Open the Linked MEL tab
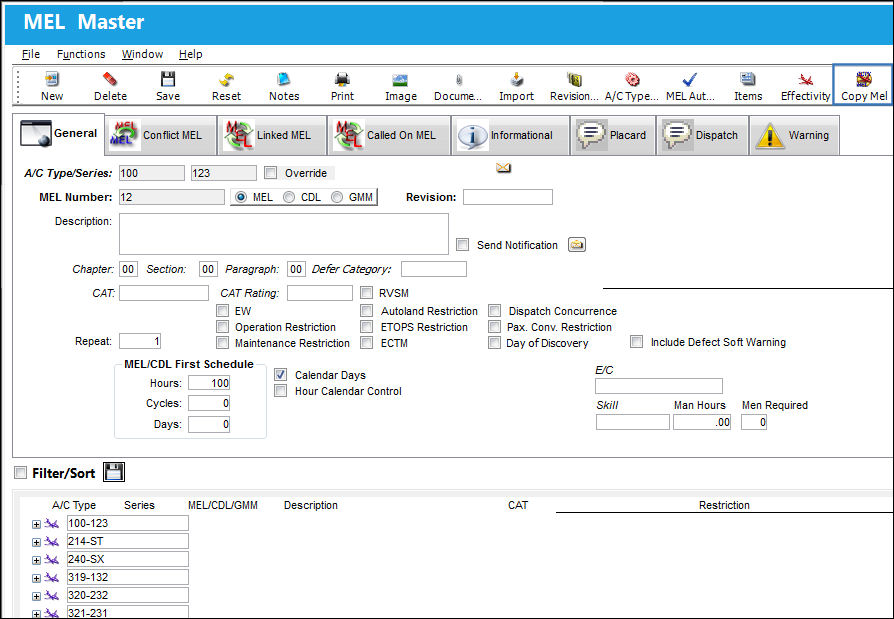Viewport: 894px width, 619px height. (x=272, y=135)
